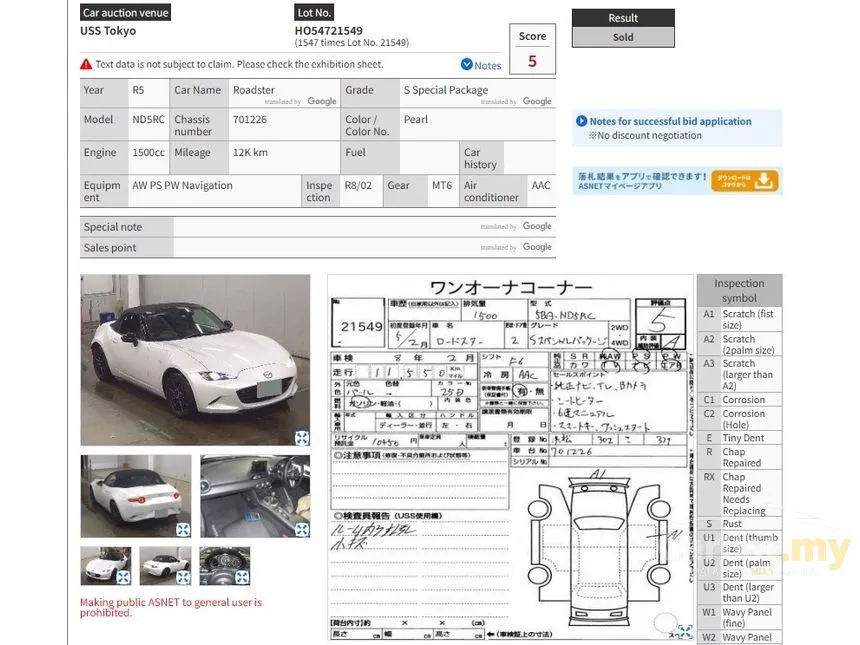
Task: Open the auction inspection sheet image
Action: (511, 458)
